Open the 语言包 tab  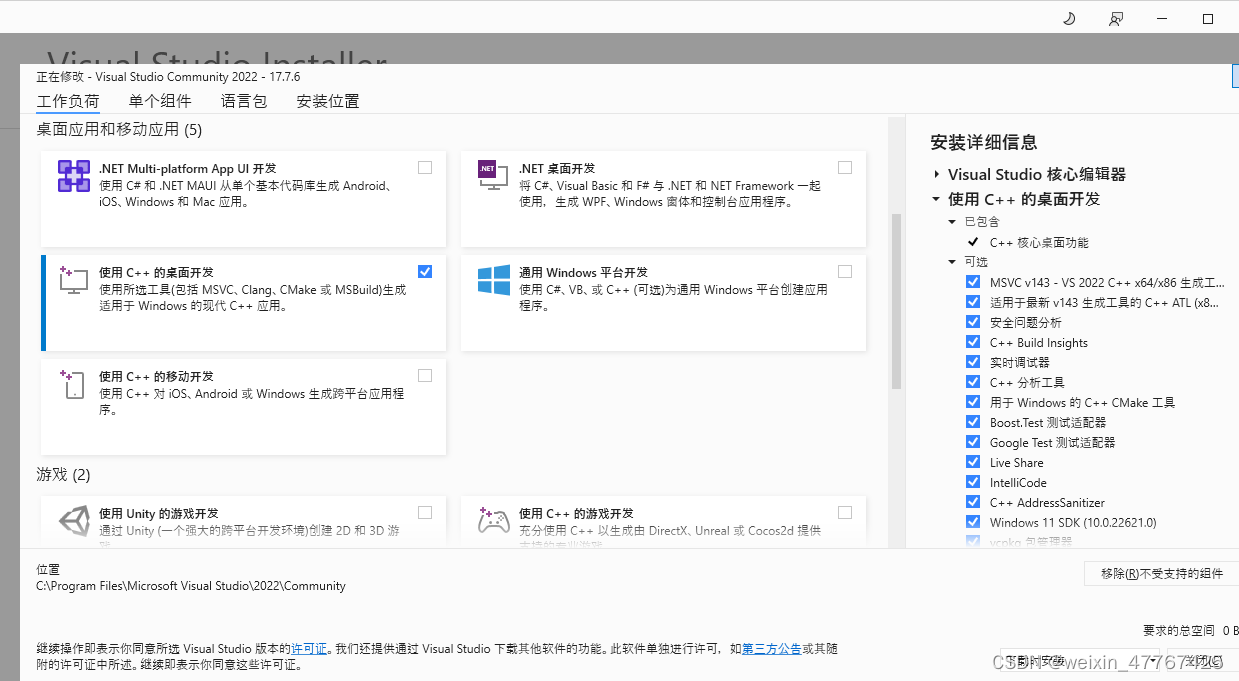(243, 101)
